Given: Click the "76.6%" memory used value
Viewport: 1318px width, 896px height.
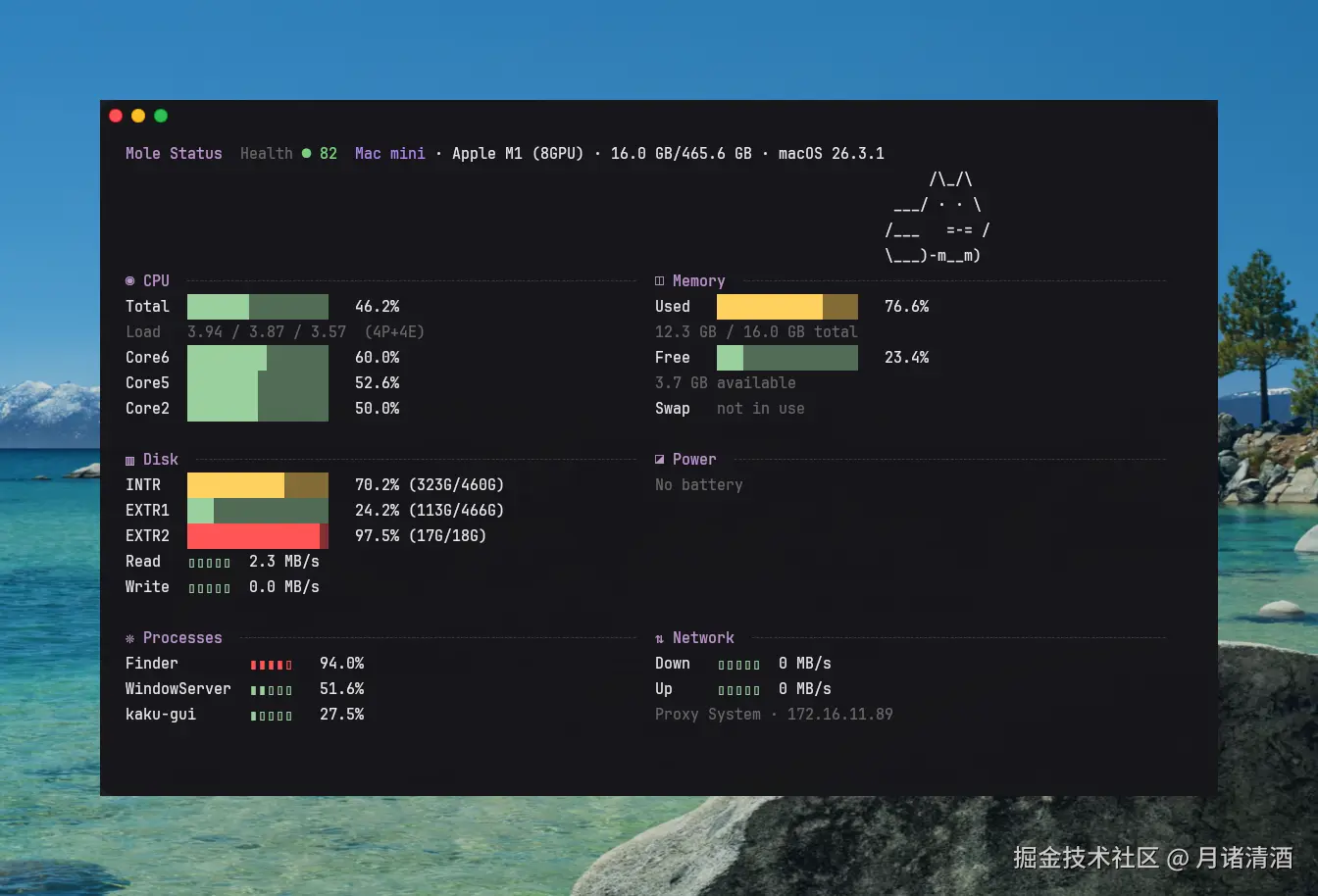Looking at the screenshot, I should pyautogui.click(x=907, y=307).
